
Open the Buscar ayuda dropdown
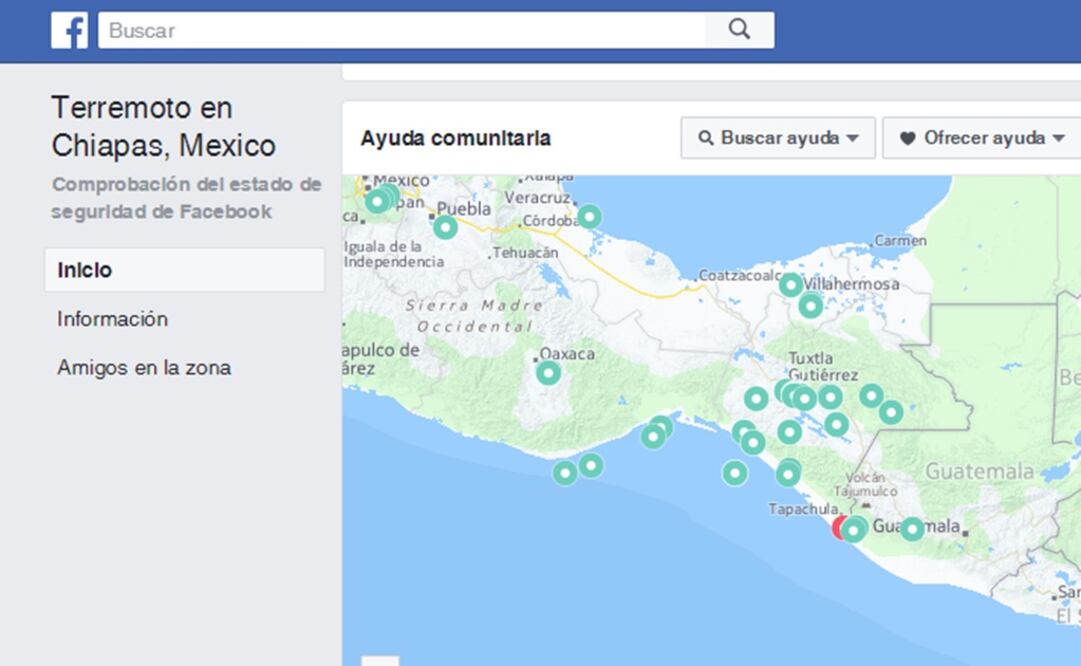tap(778, 138)
